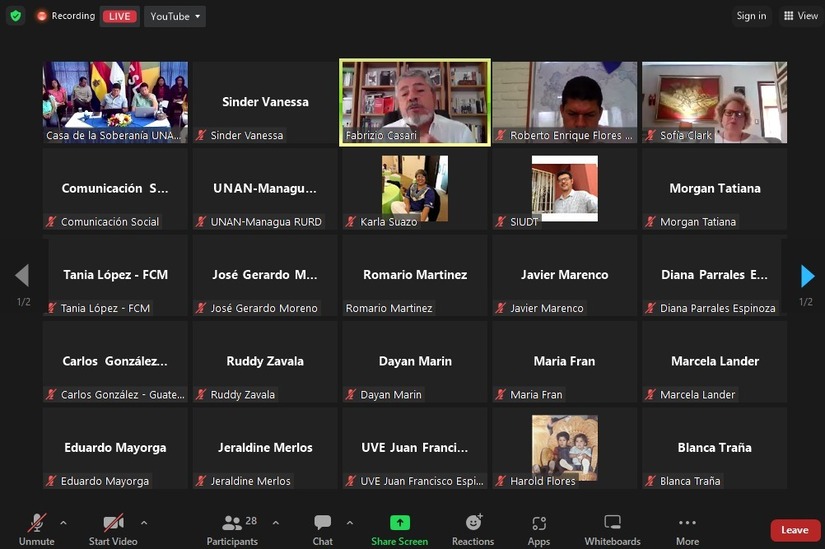Expand the YouTube live stream dropdown
The height and width of the screenshot is (549, 825).
pyautogui.click(x=175, y=16)
